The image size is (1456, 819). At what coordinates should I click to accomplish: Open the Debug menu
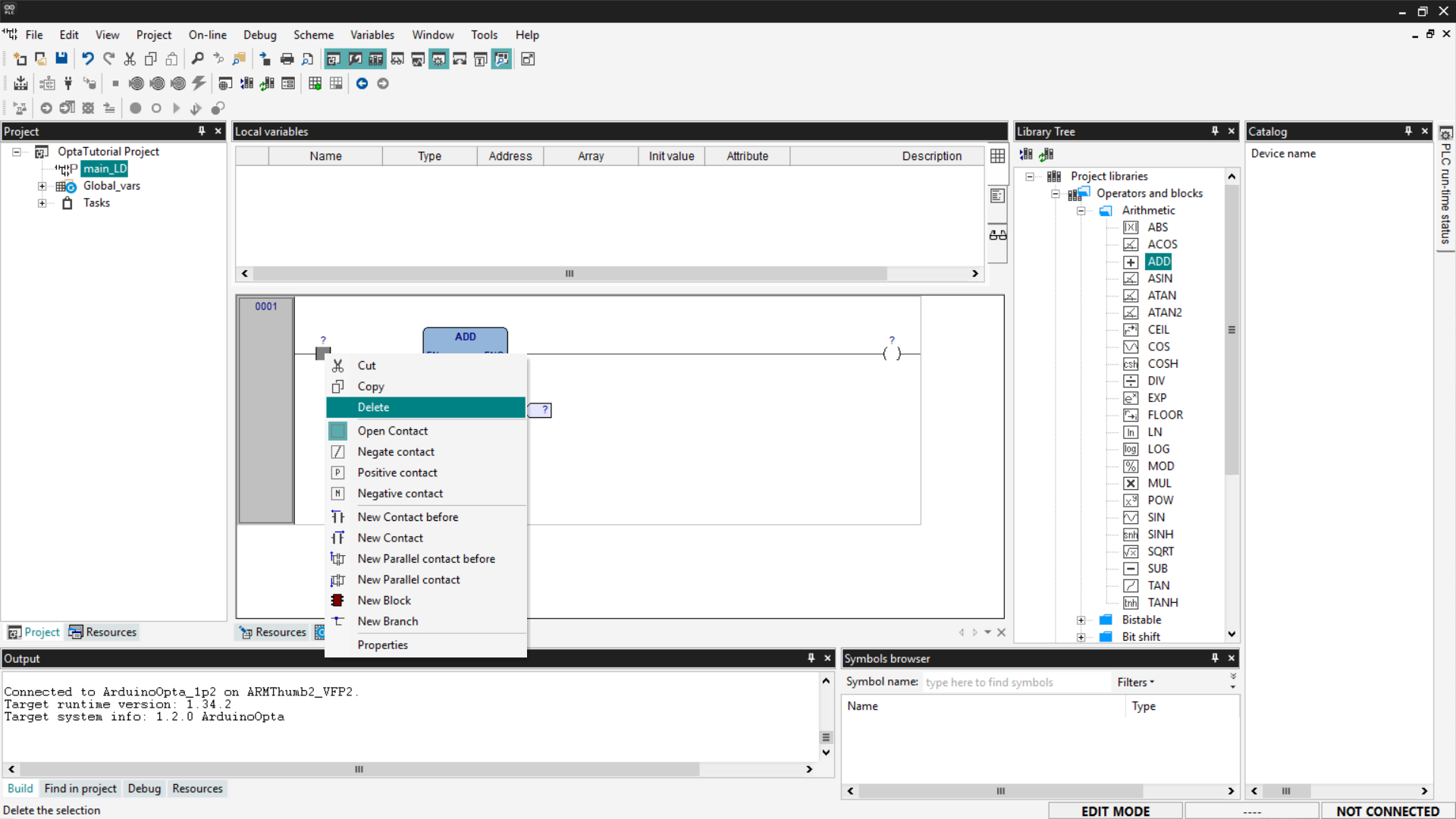point(259,35)
